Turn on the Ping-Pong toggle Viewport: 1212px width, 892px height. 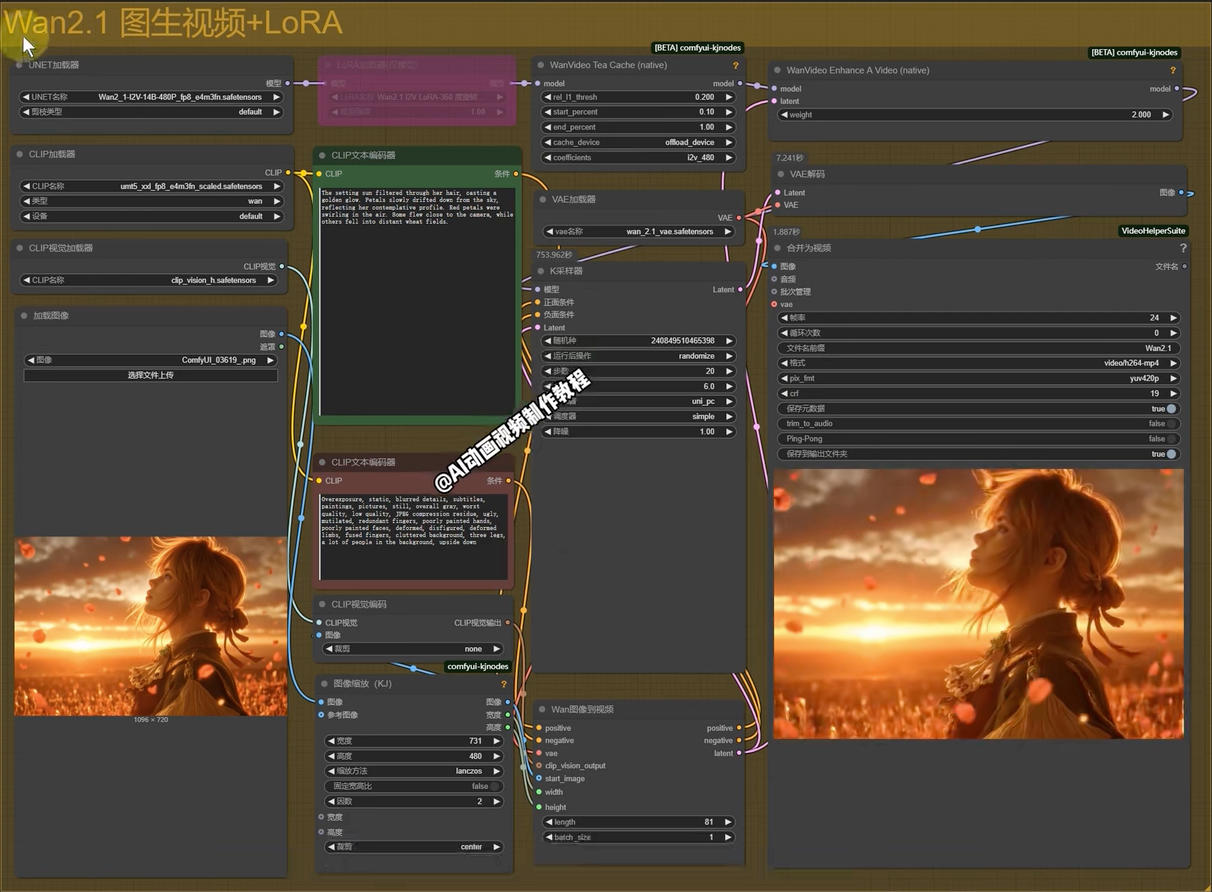tap(1171, 439)
